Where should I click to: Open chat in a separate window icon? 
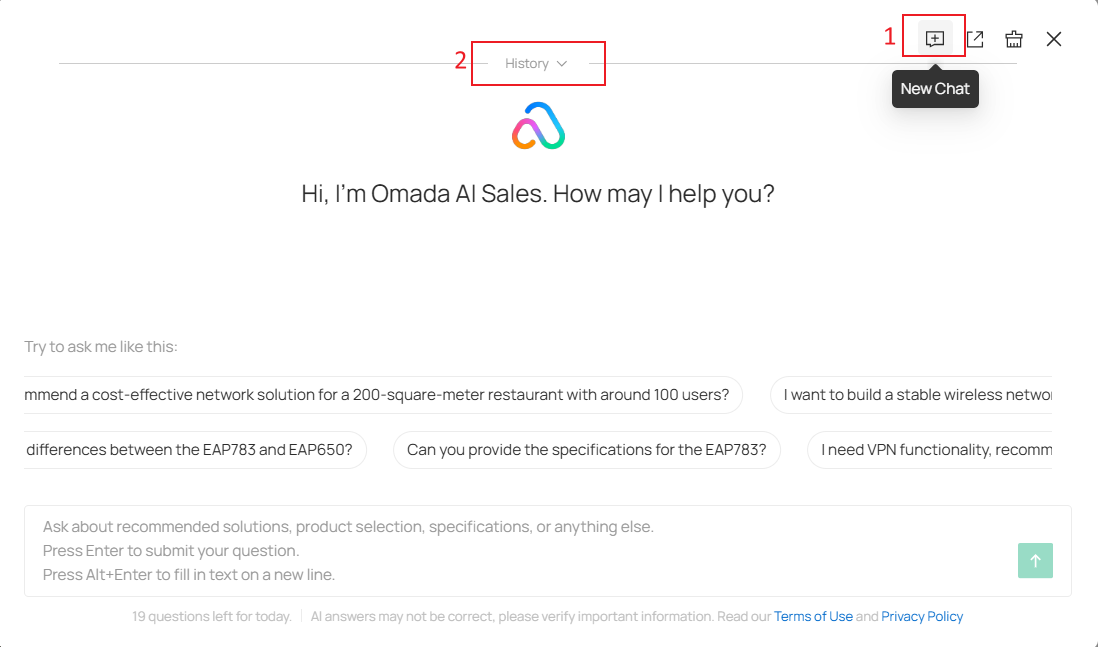(975, 39)
